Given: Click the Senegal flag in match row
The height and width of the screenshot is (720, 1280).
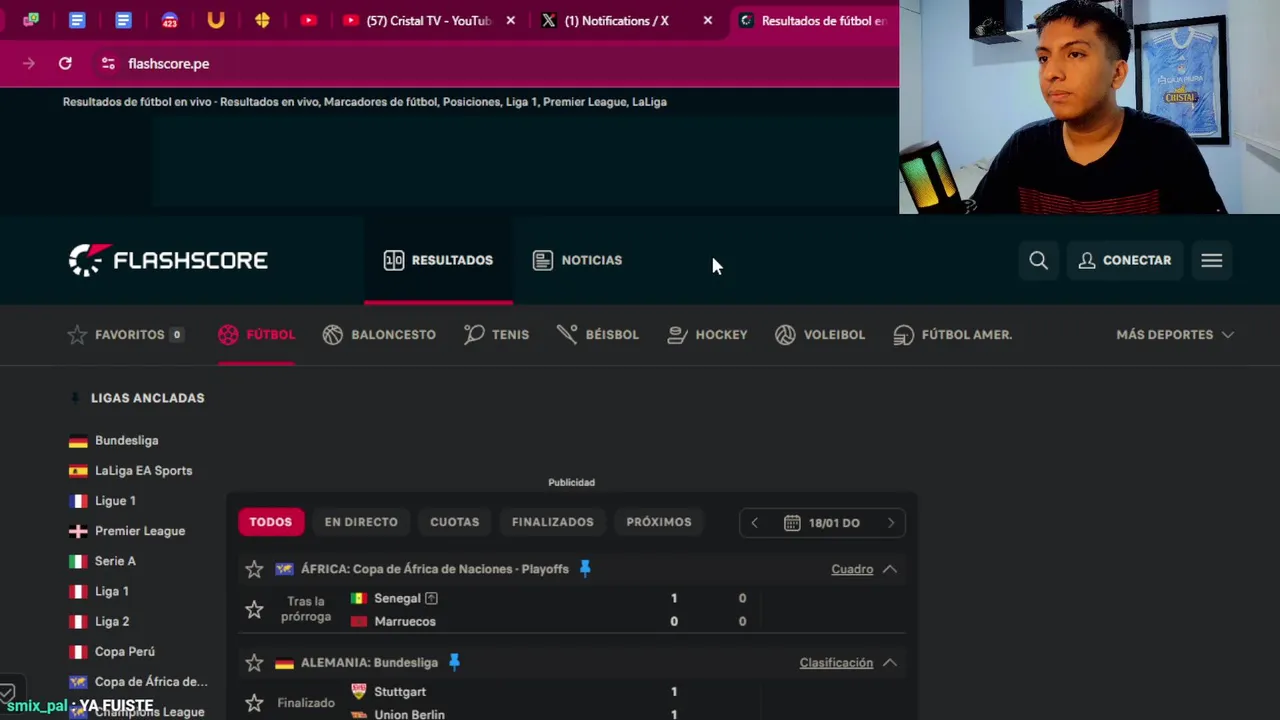Looking at the screenshot, I should [x=358, y=598].
